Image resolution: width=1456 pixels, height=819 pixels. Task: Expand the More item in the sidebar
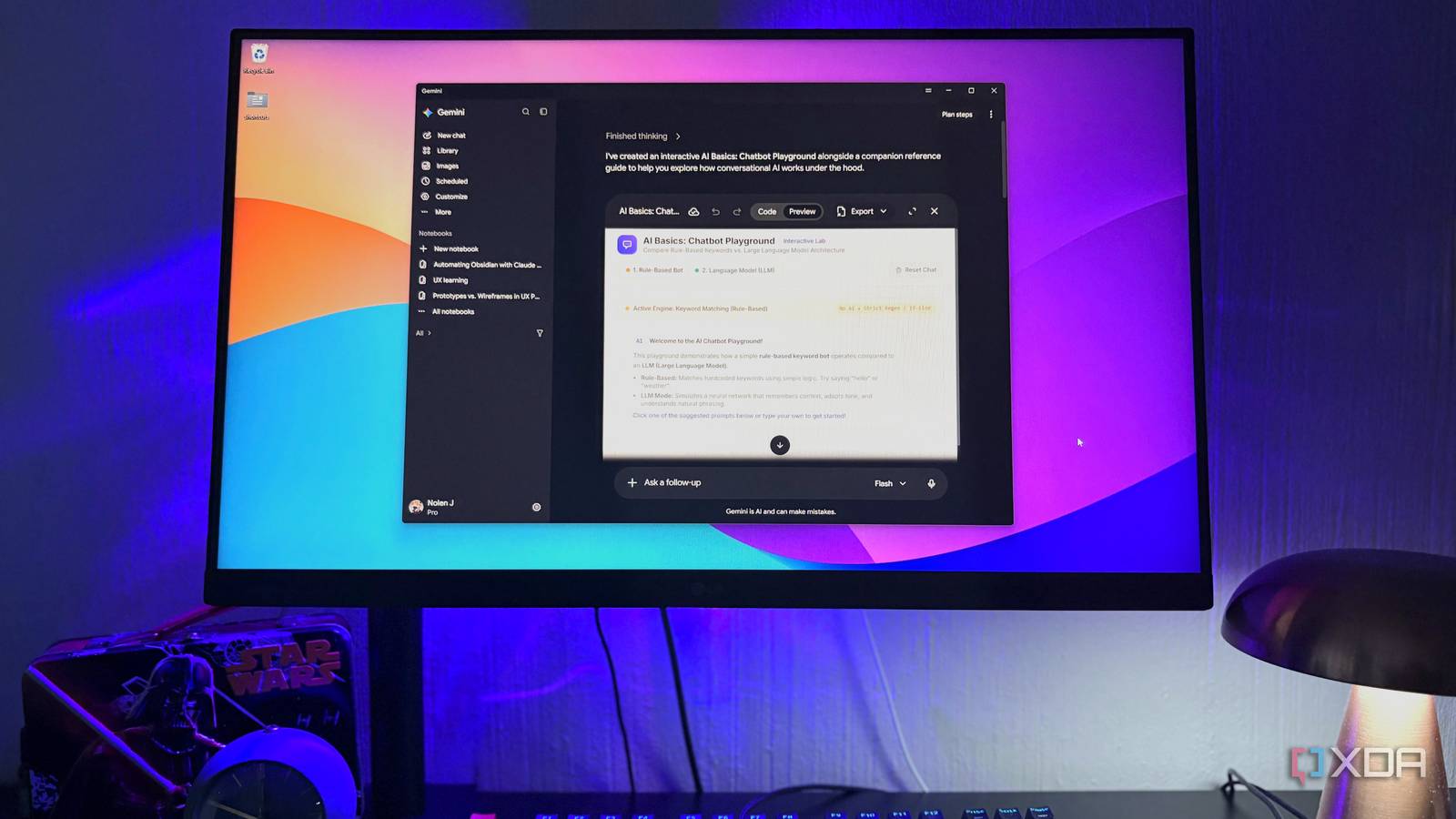pos(436,212)
